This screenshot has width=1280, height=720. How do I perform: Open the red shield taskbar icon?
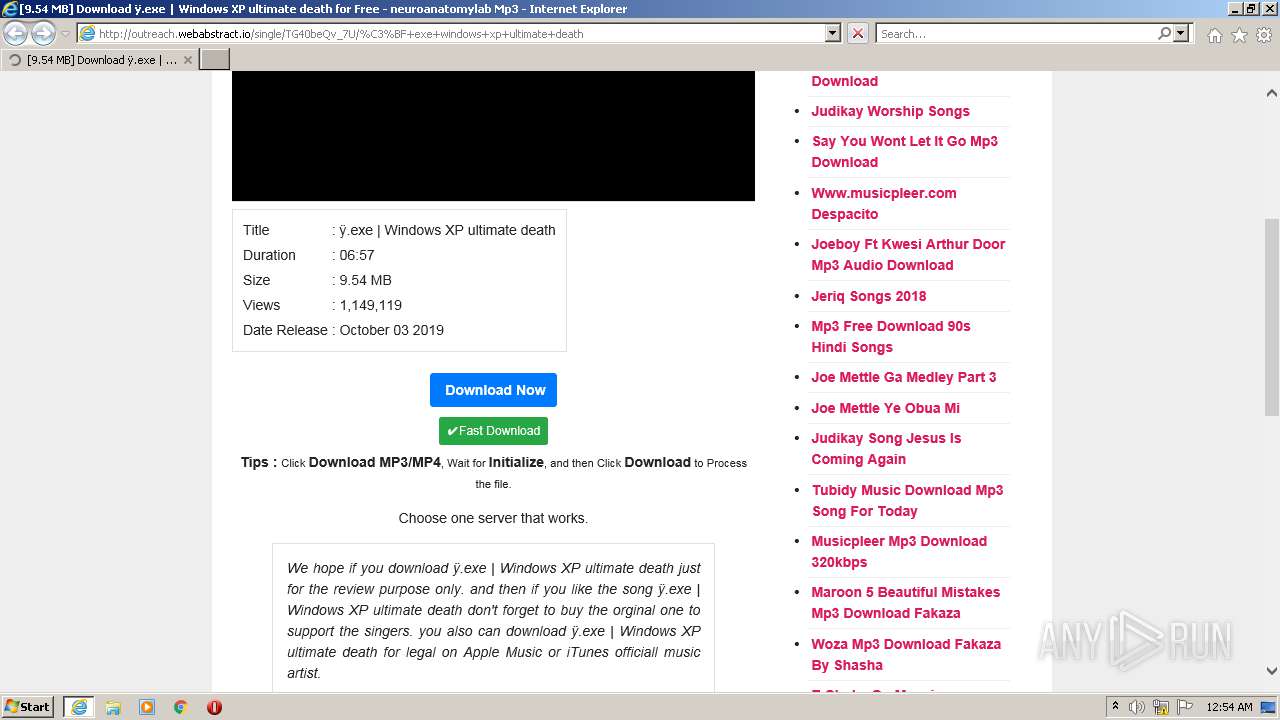point(214,707)
